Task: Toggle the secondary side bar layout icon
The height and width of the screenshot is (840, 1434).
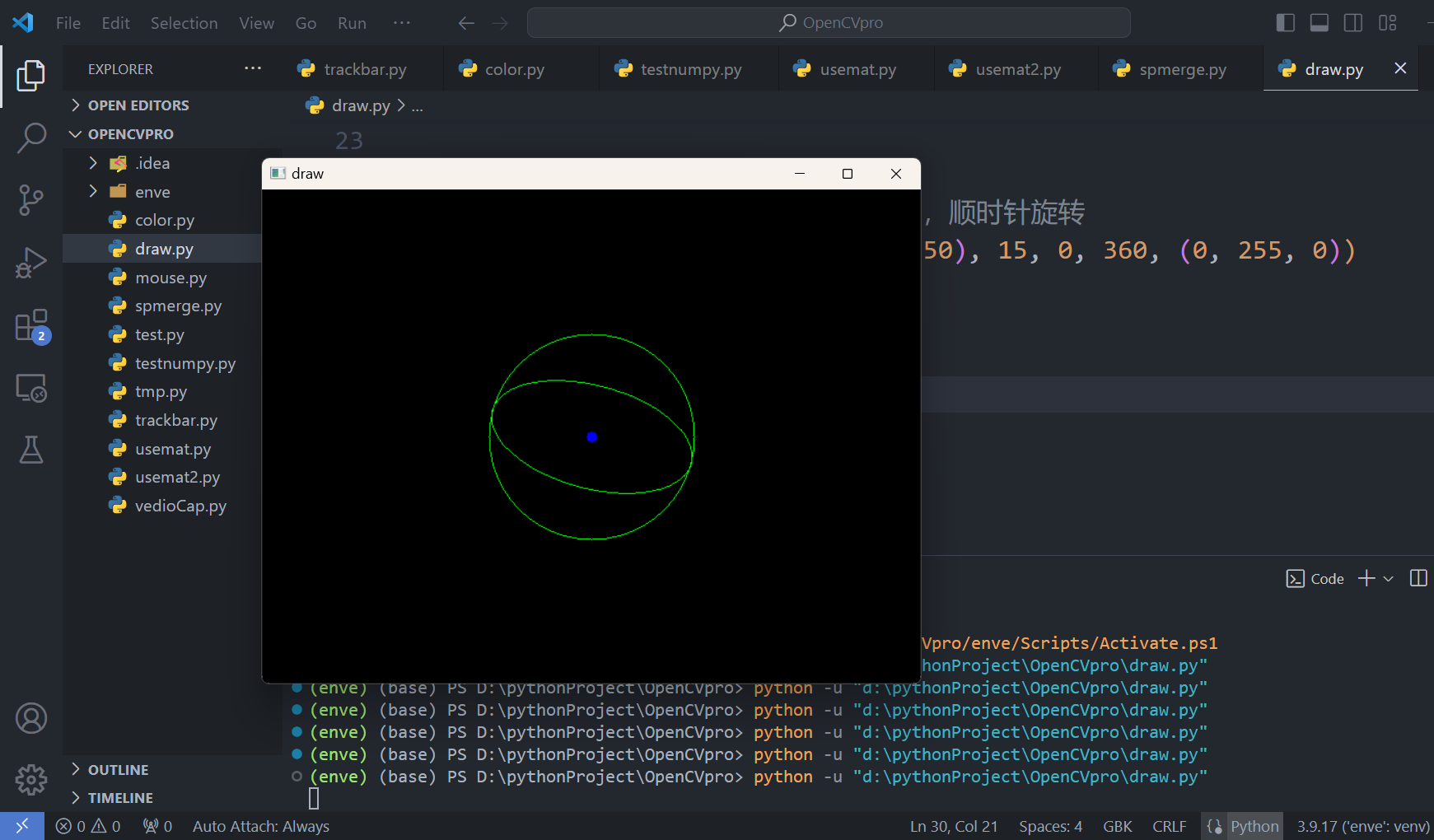Action: pyautogui.click(x=1352, y=23)
